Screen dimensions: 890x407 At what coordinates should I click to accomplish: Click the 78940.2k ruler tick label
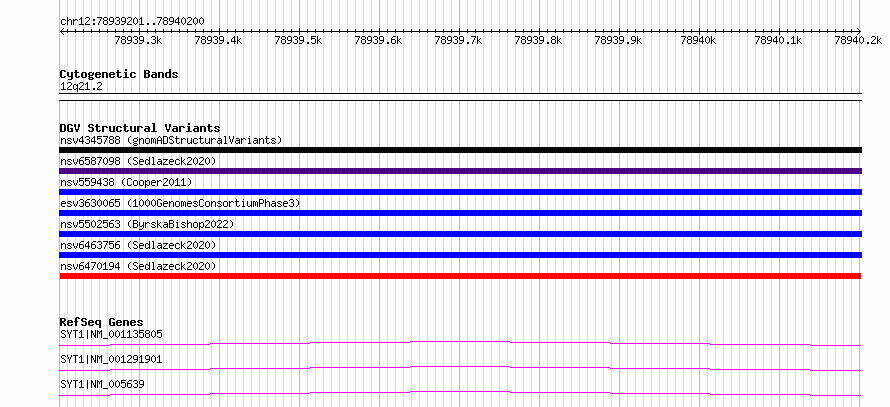click(858, 40)
